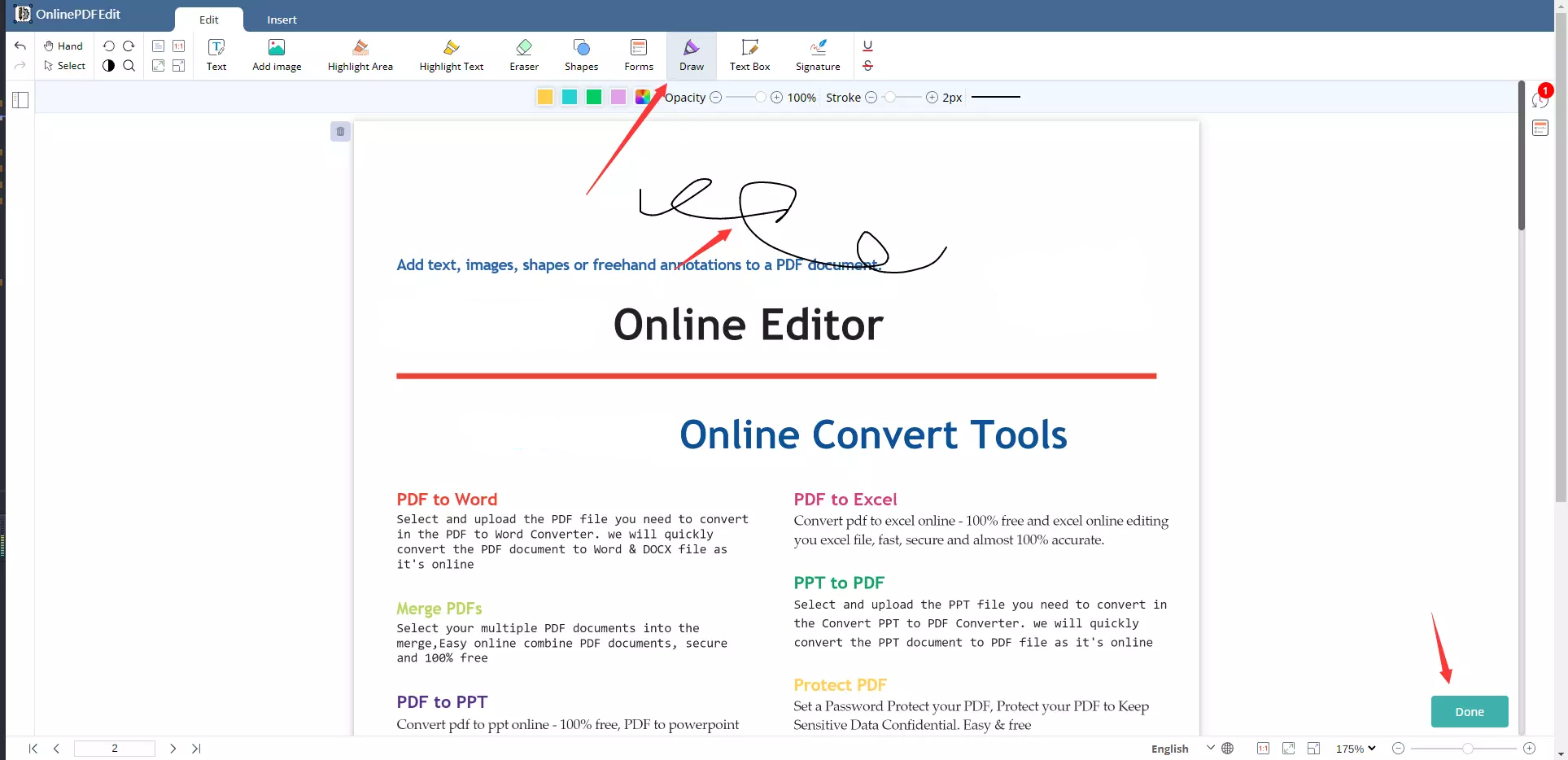The height and width of the screenshot is (760, 1568).
Task: Open the Shapes tool
Action: pos(581,55)
